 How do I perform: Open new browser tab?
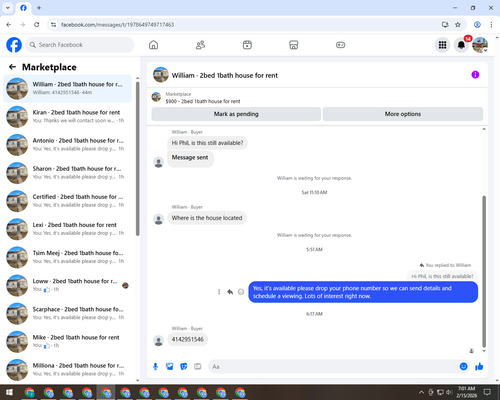coord(39,8)
